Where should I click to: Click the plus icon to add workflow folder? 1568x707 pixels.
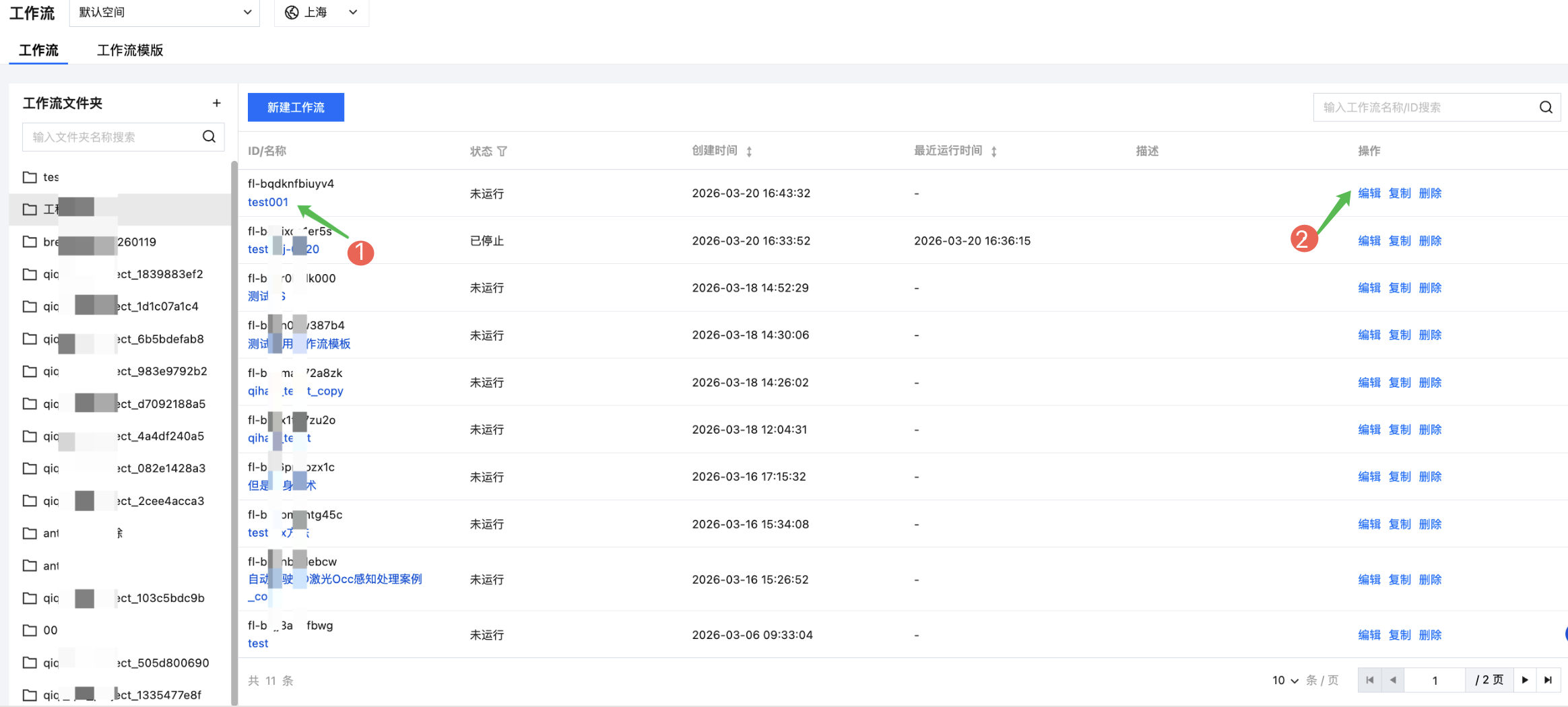(216, 103)
